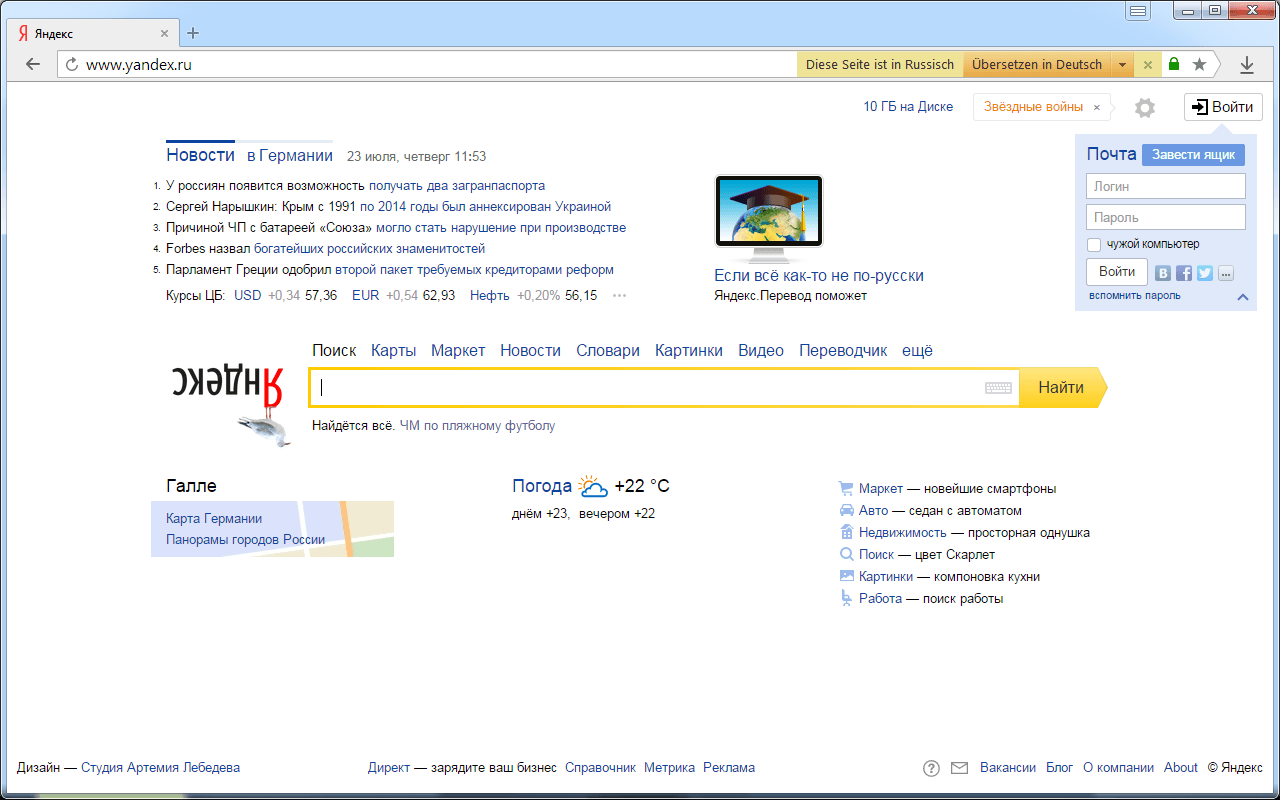This screenshot has width=1280, height=800.
Task: Expand more exchange rates with the ellipsis
Action: [x=620, y=296]
